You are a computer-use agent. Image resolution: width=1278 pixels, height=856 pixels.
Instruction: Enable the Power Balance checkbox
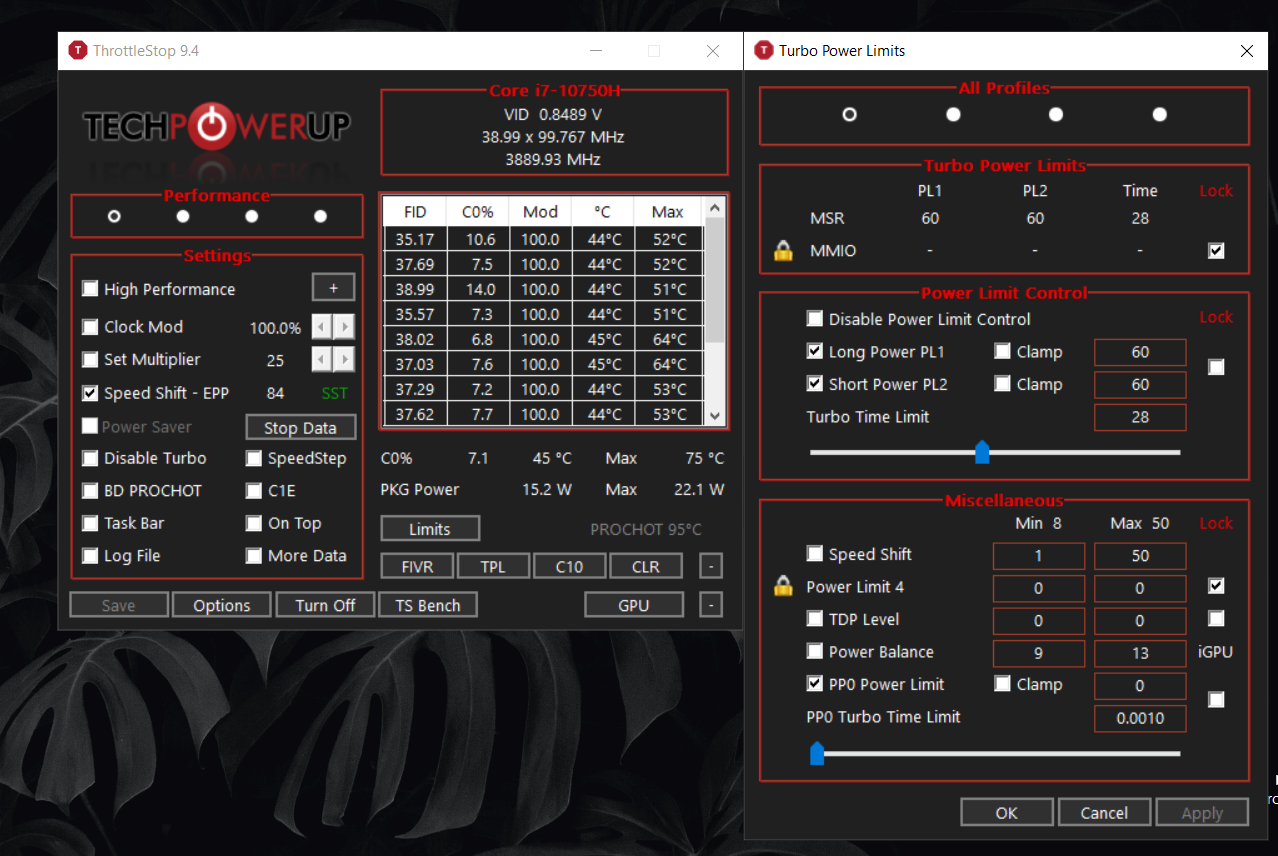click(815, 652)
